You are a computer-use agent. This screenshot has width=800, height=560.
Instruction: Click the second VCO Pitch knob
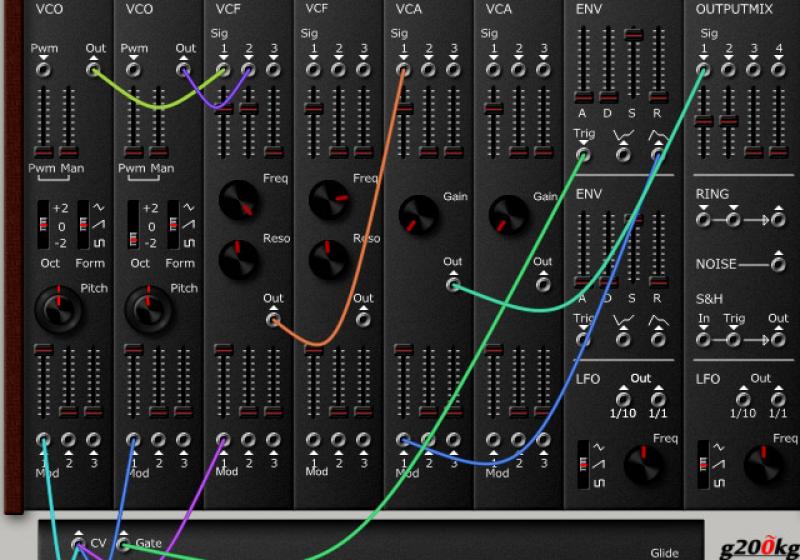point(148,310)
